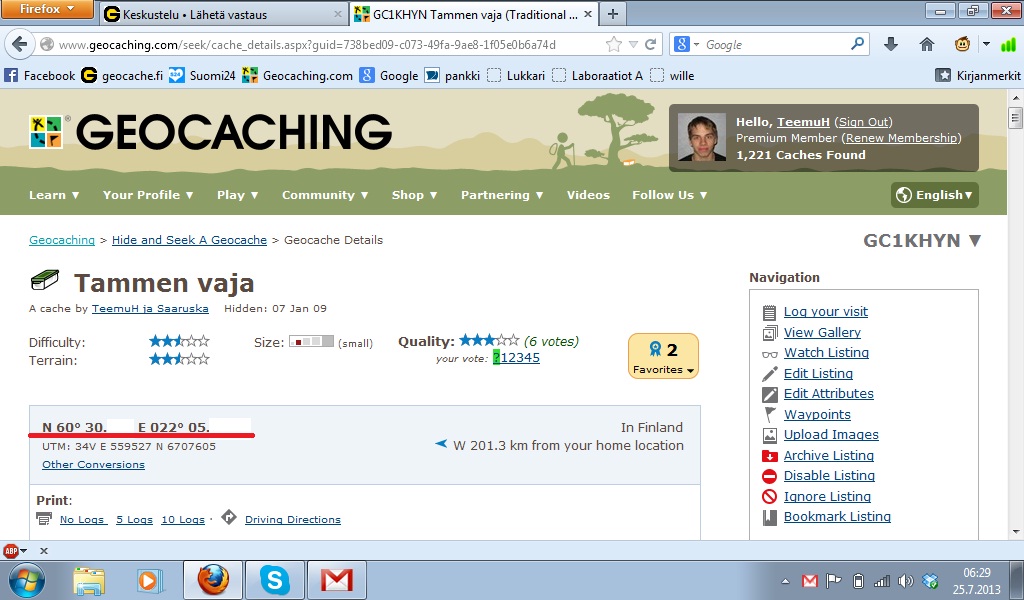1024x600 pixels.
Task: Open Skype from the Windows taskbar
Action: (x=273, y=580)
